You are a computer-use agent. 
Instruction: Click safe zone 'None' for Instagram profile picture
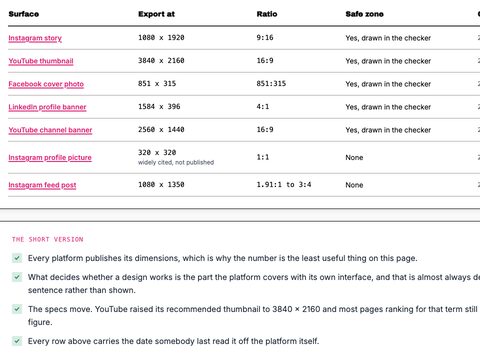coord(354,157)
